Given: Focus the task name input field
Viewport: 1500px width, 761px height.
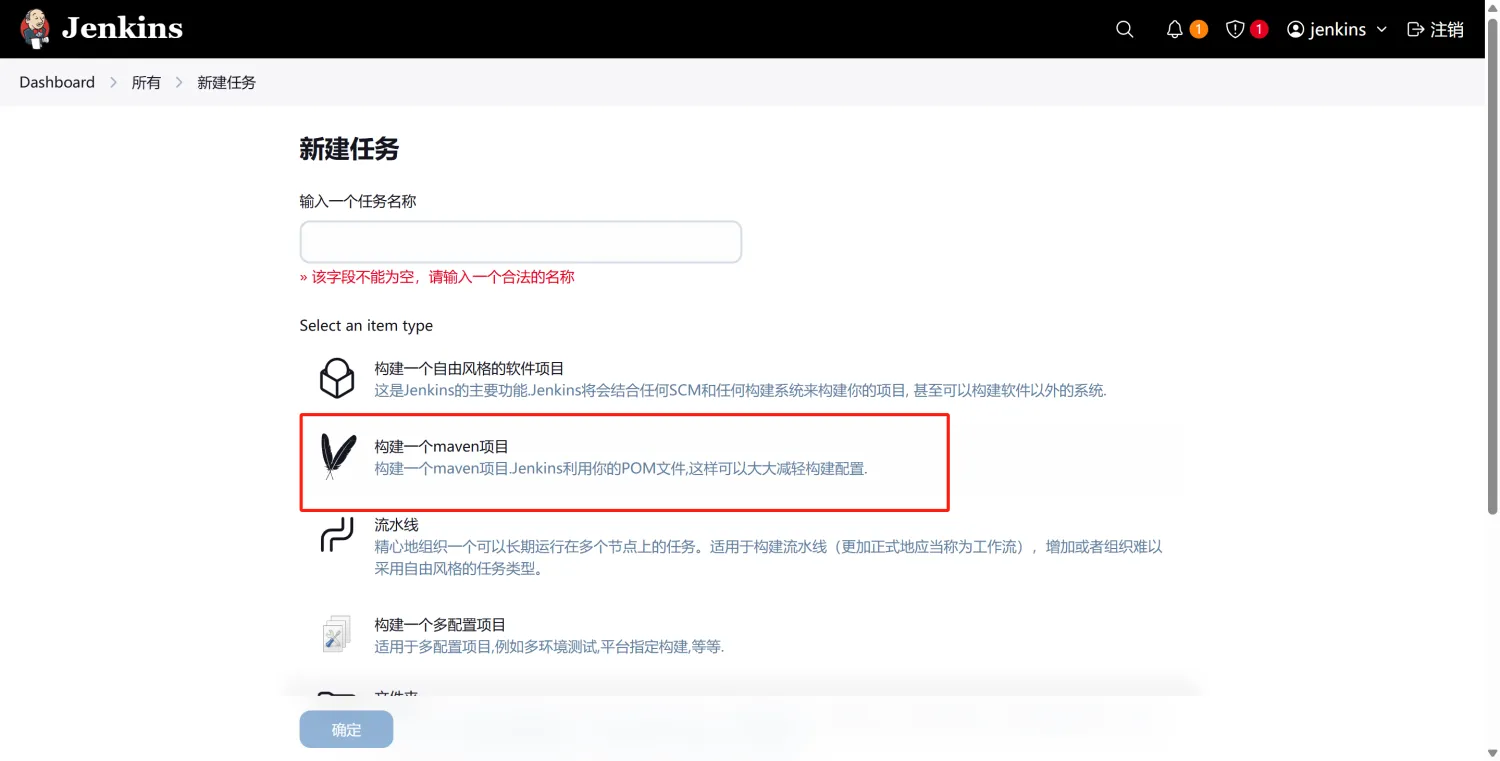Looking at the screenshot, I should pyautogui.click(x=520, y=242).
